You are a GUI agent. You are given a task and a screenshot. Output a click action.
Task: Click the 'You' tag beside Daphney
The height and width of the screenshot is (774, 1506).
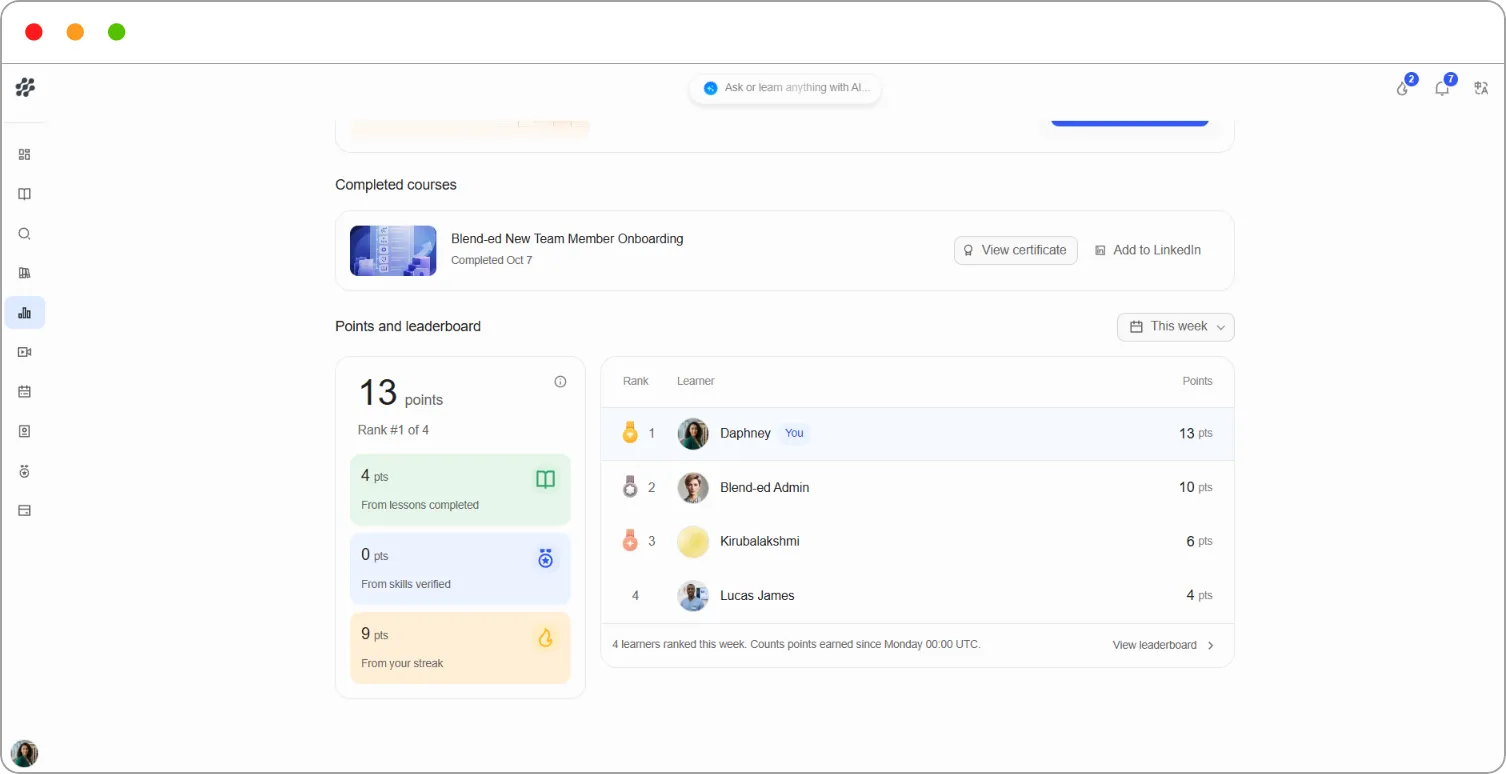click(x=794, y=433)
